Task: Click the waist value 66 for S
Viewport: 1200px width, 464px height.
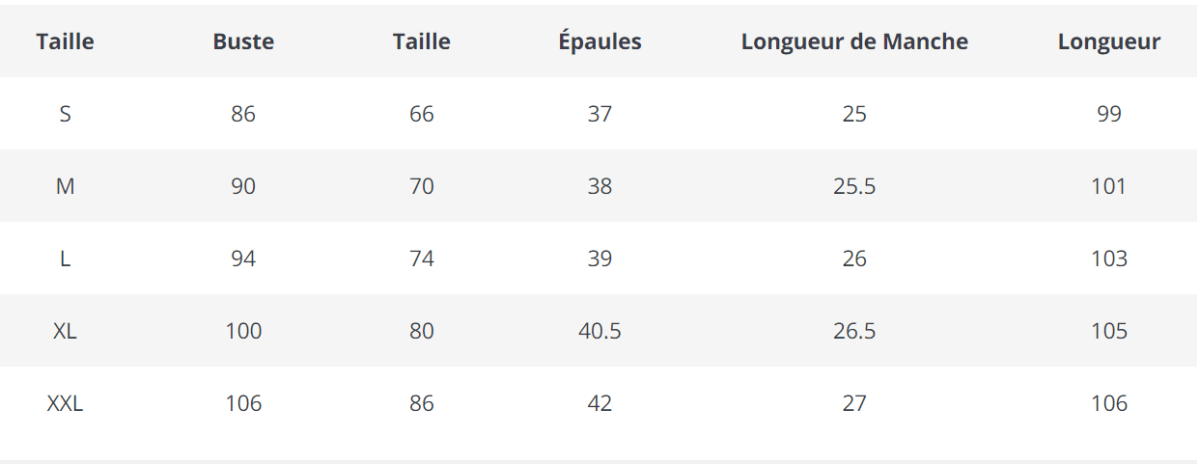Action: coord(421,114)
